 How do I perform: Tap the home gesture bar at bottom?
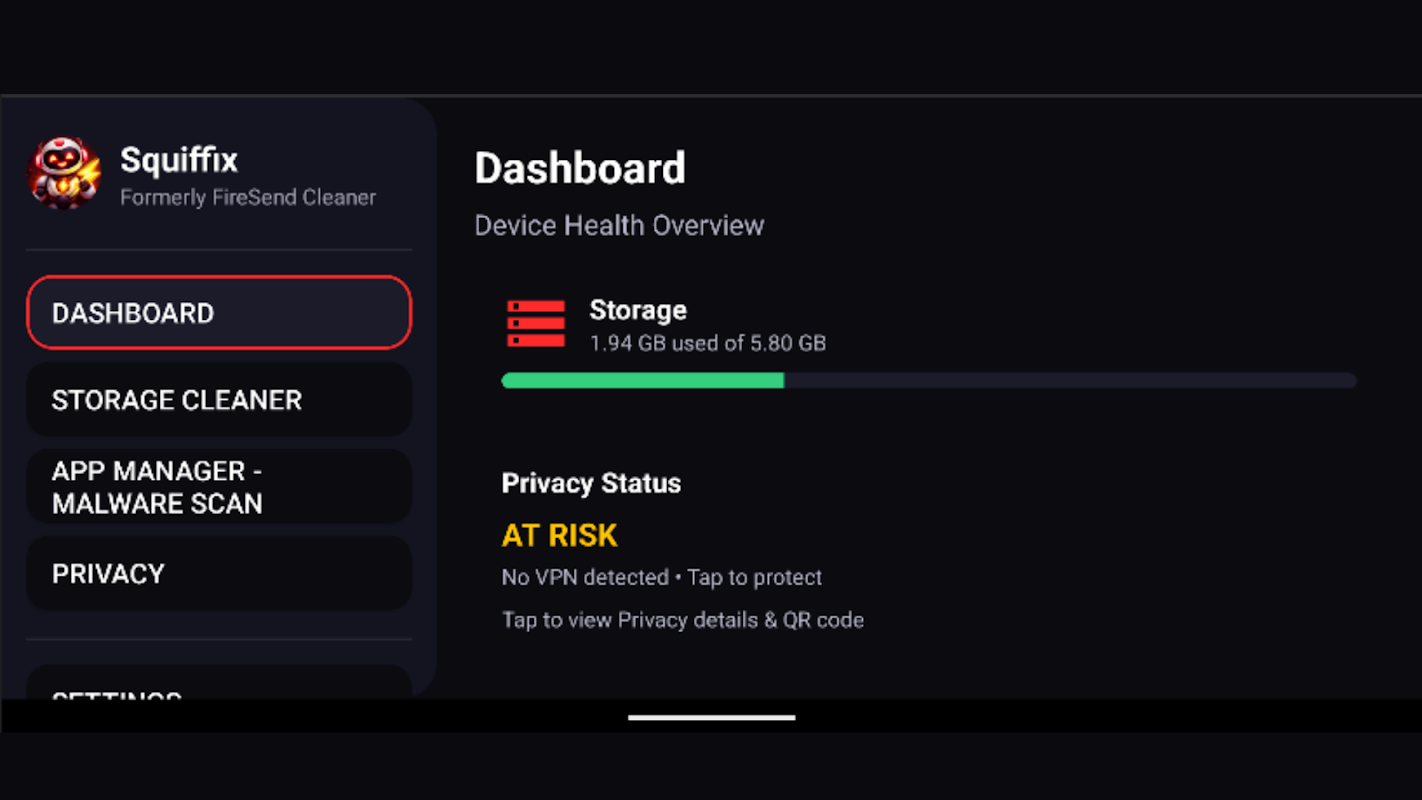point(711,717)
